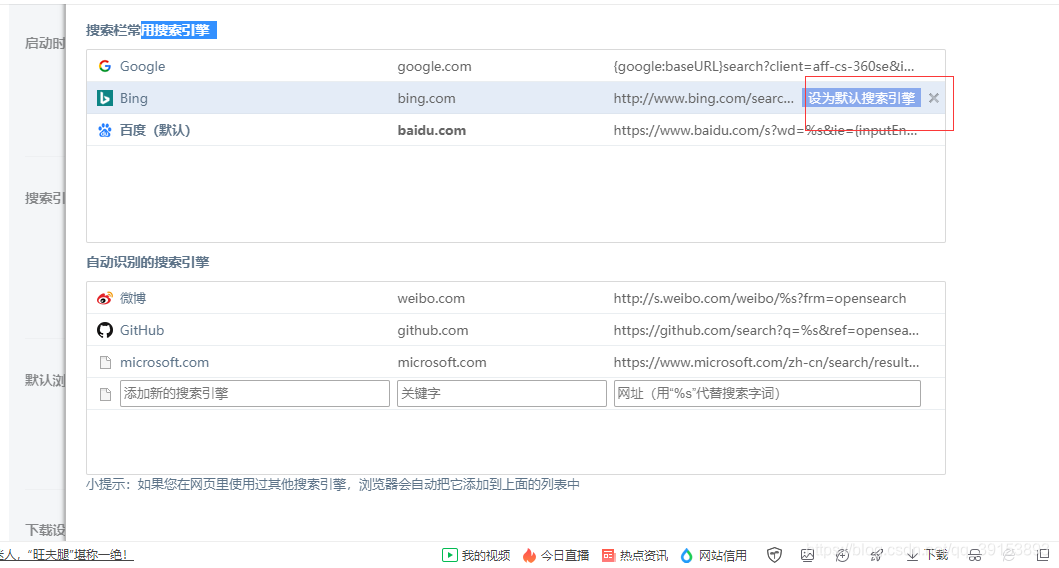Click the news headline ticker link

coord(66,555)
